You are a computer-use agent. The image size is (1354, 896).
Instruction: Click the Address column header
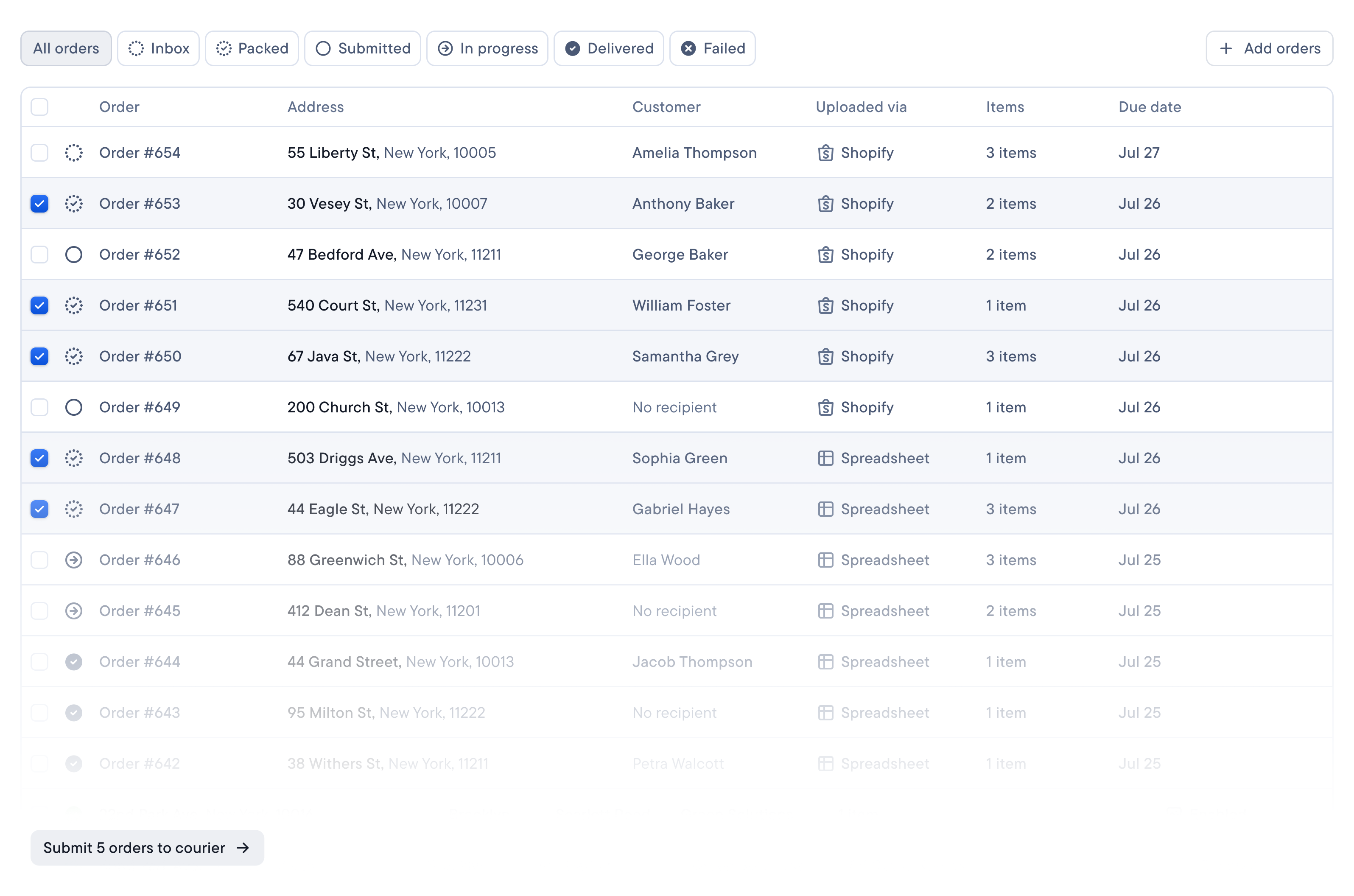click(x=315, y=107)
